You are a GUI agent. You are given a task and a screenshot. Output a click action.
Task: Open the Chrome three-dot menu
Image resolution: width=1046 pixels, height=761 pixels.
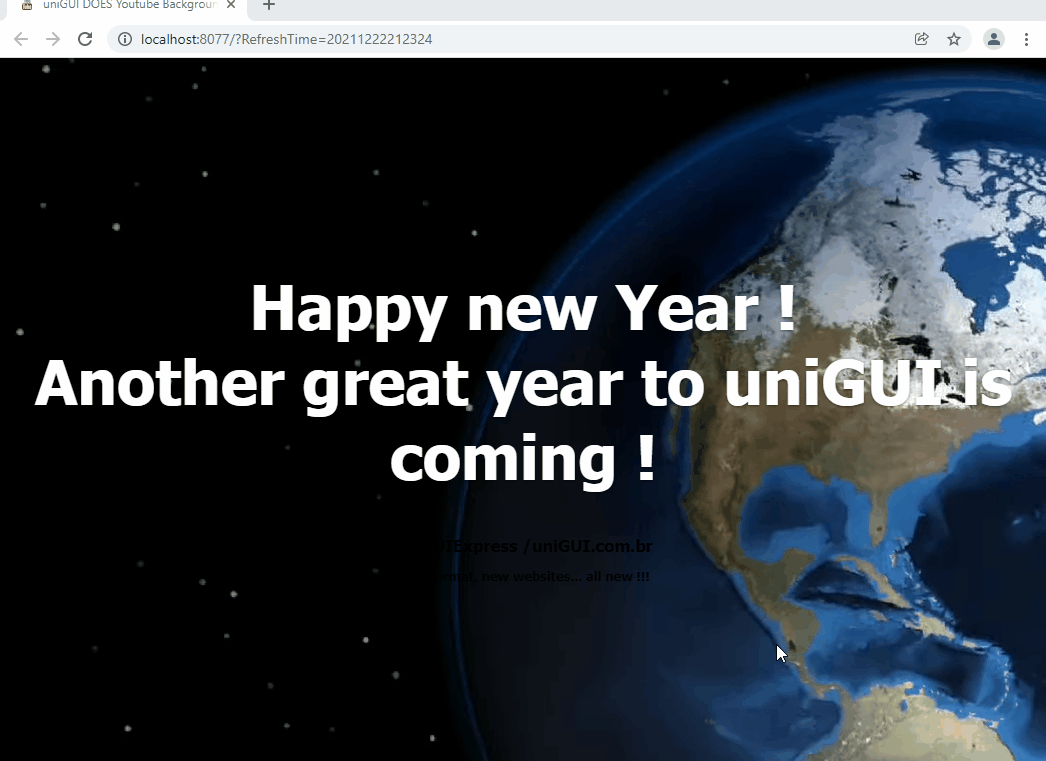[1026, 39]
